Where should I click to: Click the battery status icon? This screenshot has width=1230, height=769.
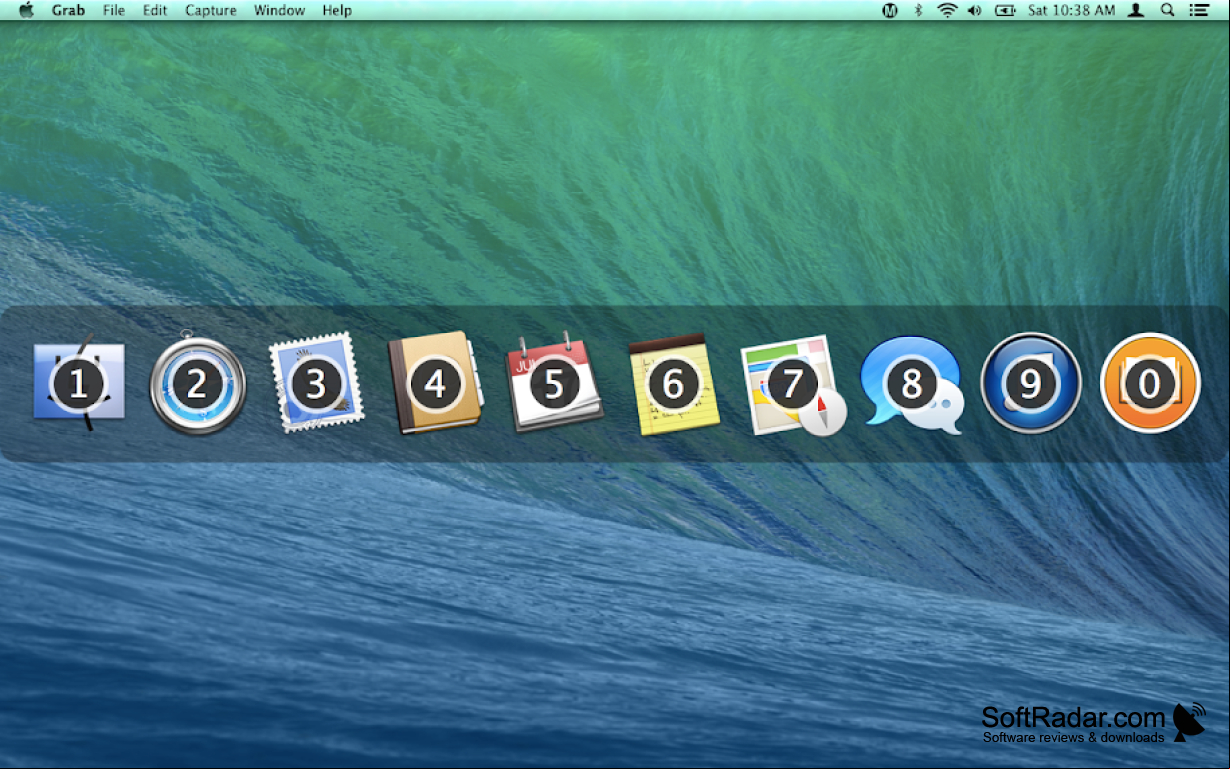[x=1005, y=10]
